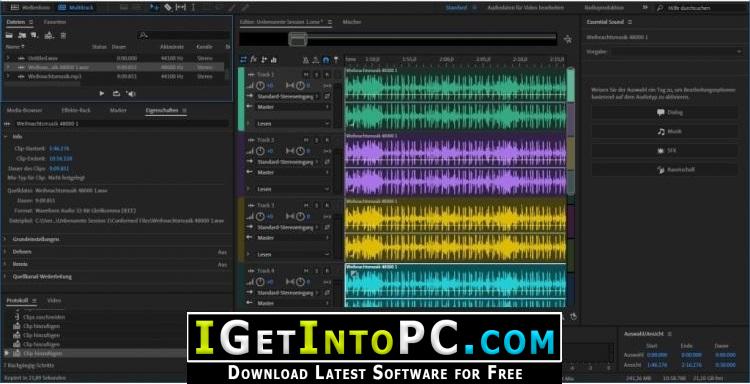Toggle auto-play speaker icon in Dateien panel
Viewport: 750px width, 384px height.
point(131,93)
